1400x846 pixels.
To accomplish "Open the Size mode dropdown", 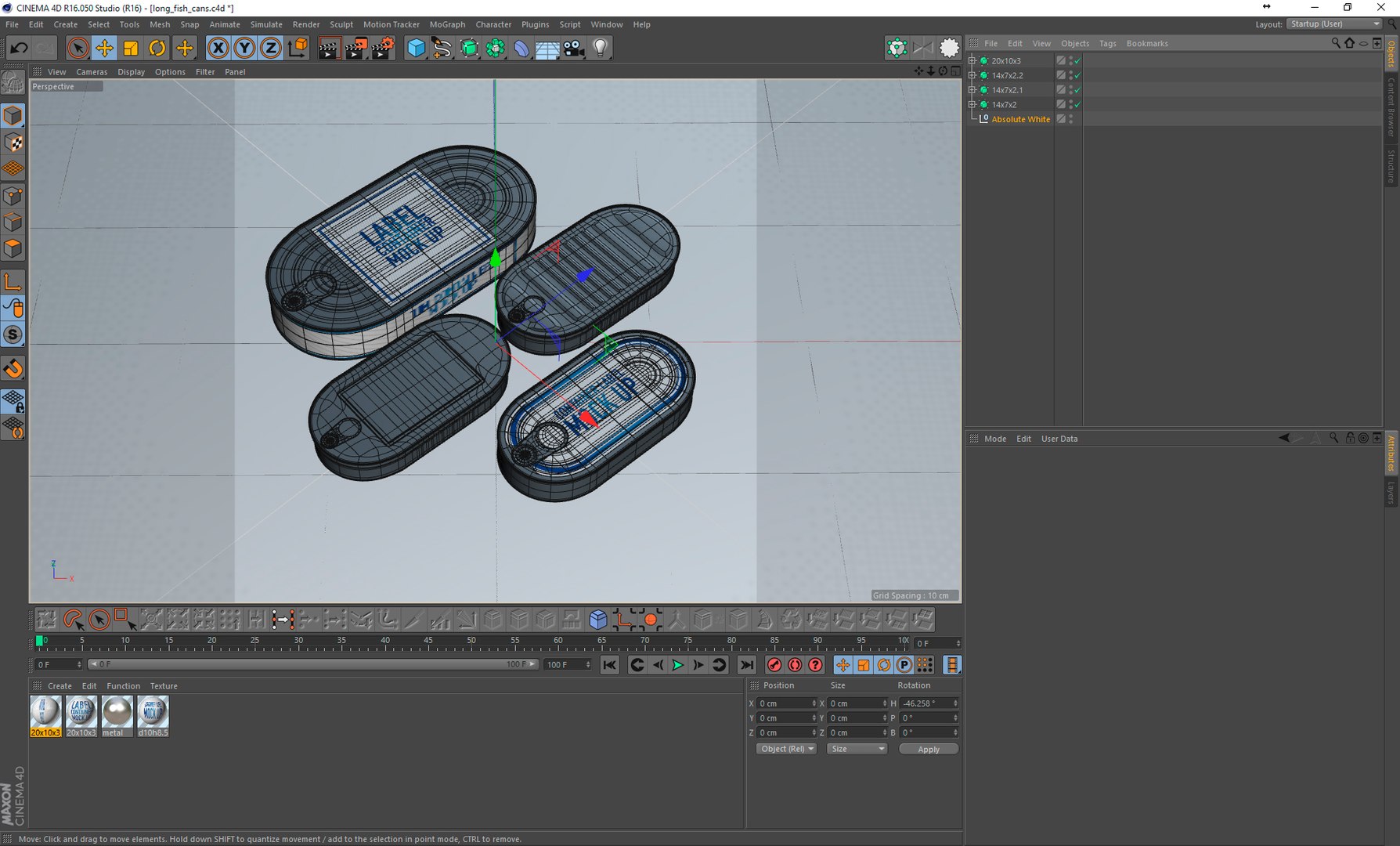I will coord(857,749).
